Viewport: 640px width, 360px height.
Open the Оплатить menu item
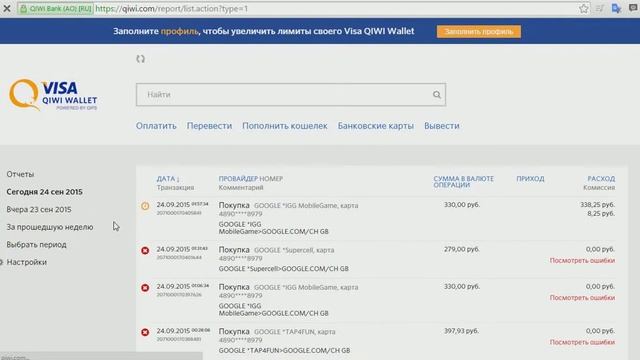click(156, 126)
